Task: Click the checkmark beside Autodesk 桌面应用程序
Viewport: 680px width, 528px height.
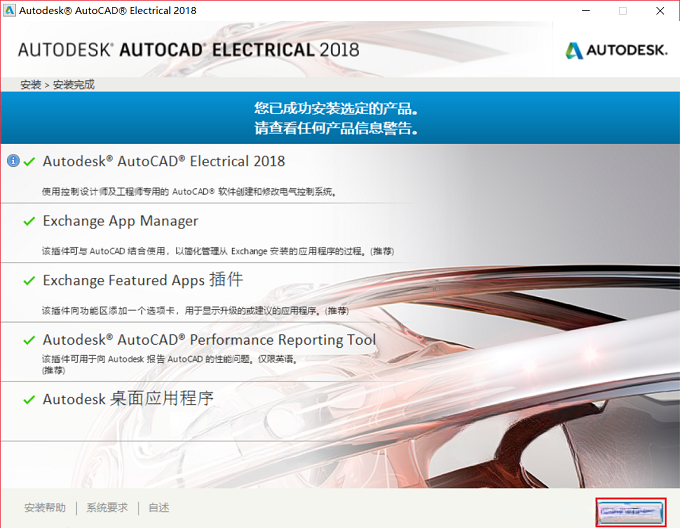Action: tap(29, 400)
